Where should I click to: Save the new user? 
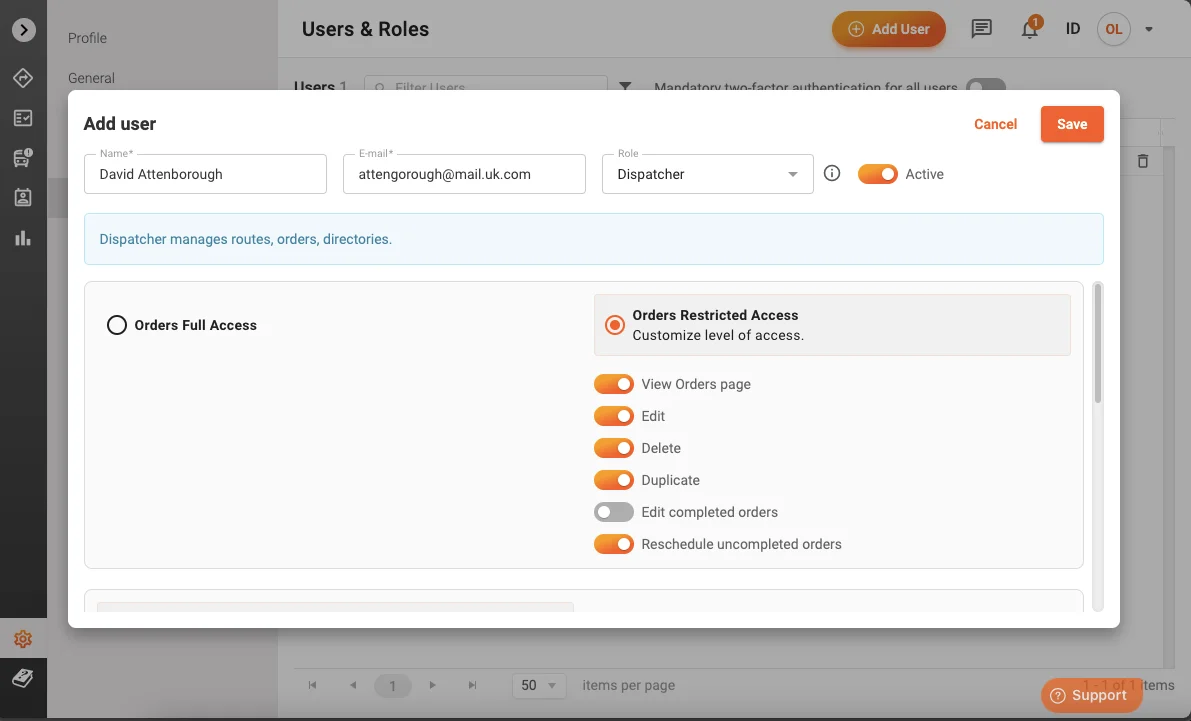(1072, 124)
